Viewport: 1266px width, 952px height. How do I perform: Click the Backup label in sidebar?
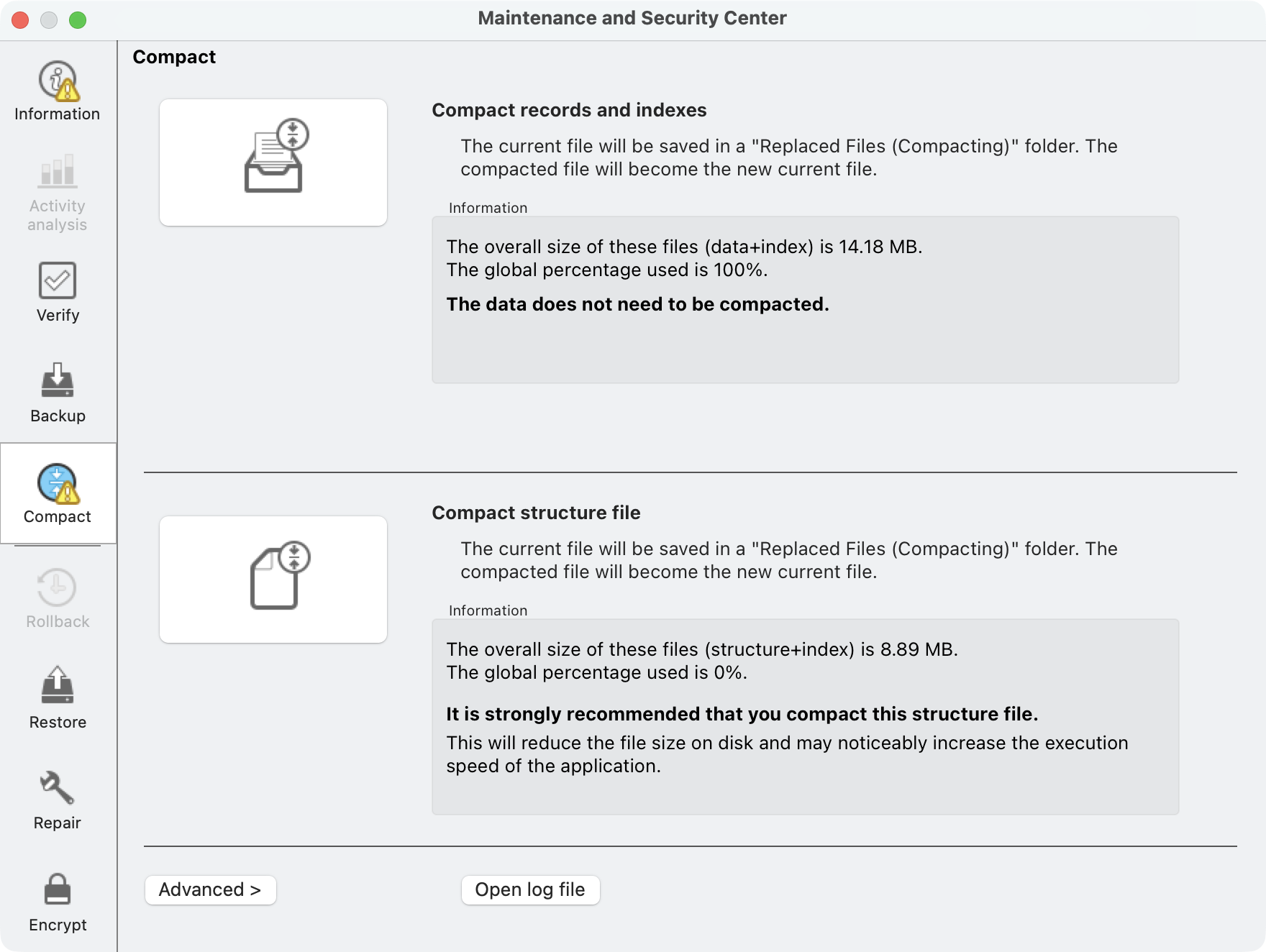tap(58, 416)
